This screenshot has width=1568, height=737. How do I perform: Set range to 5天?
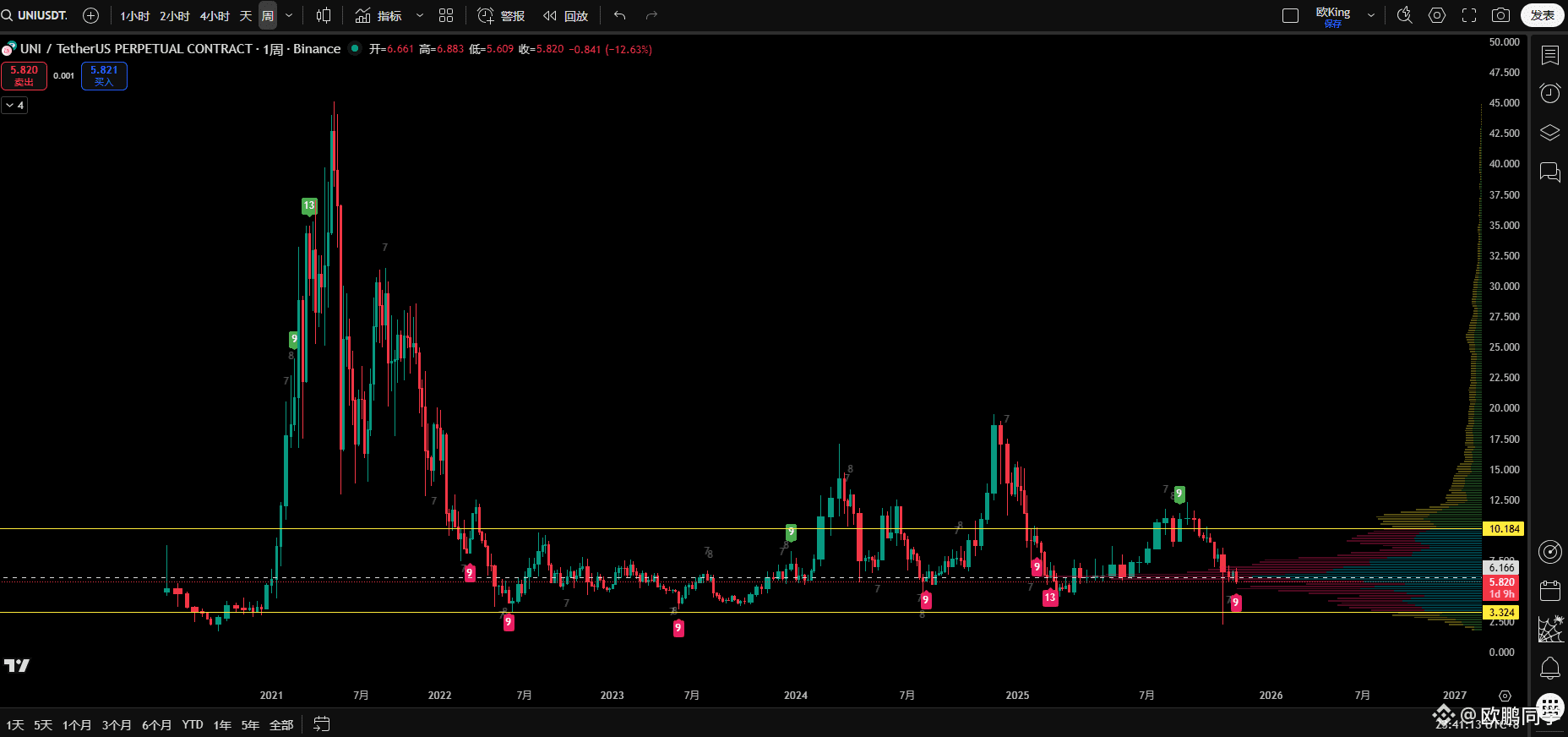(43, 724)
